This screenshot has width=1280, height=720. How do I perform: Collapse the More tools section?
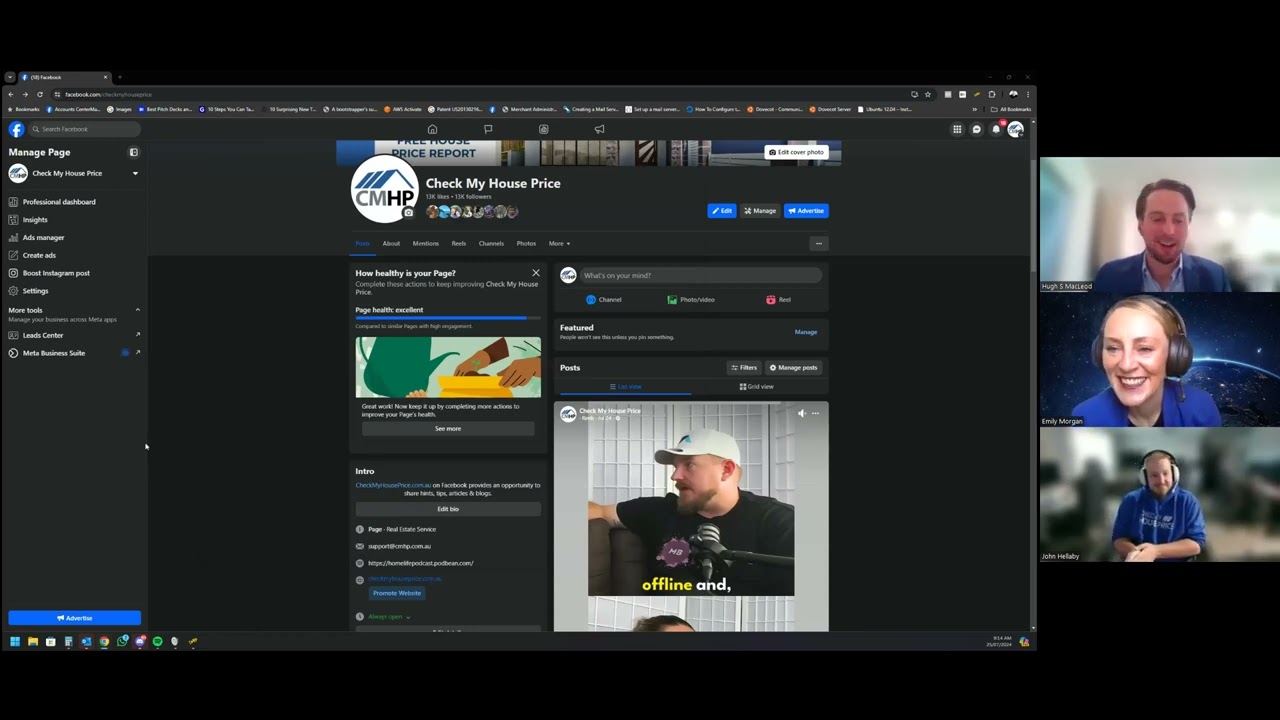[x=137, y=310]
